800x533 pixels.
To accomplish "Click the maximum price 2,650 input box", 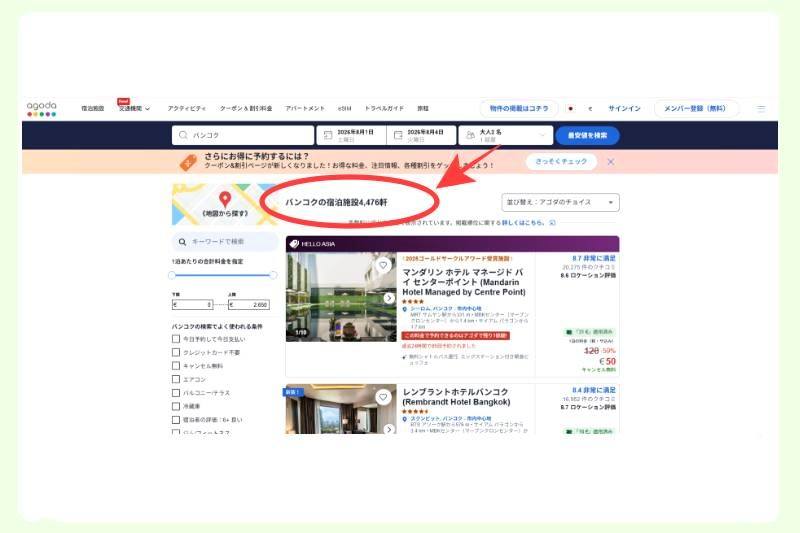I will [x=248, y=304].
